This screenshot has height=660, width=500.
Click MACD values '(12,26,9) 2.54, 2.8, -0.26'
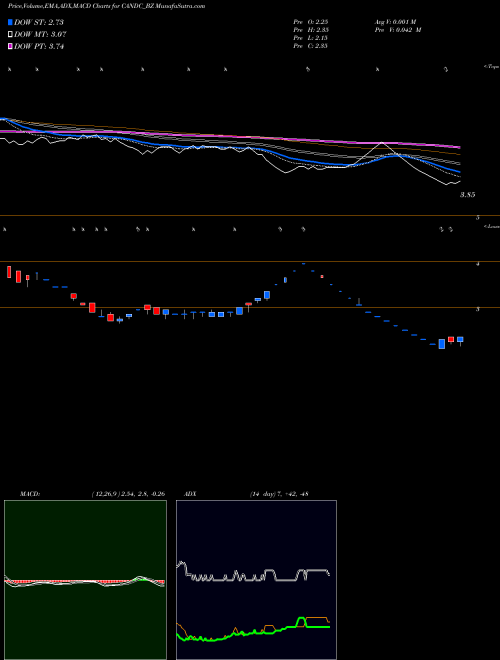coord(128,494)
